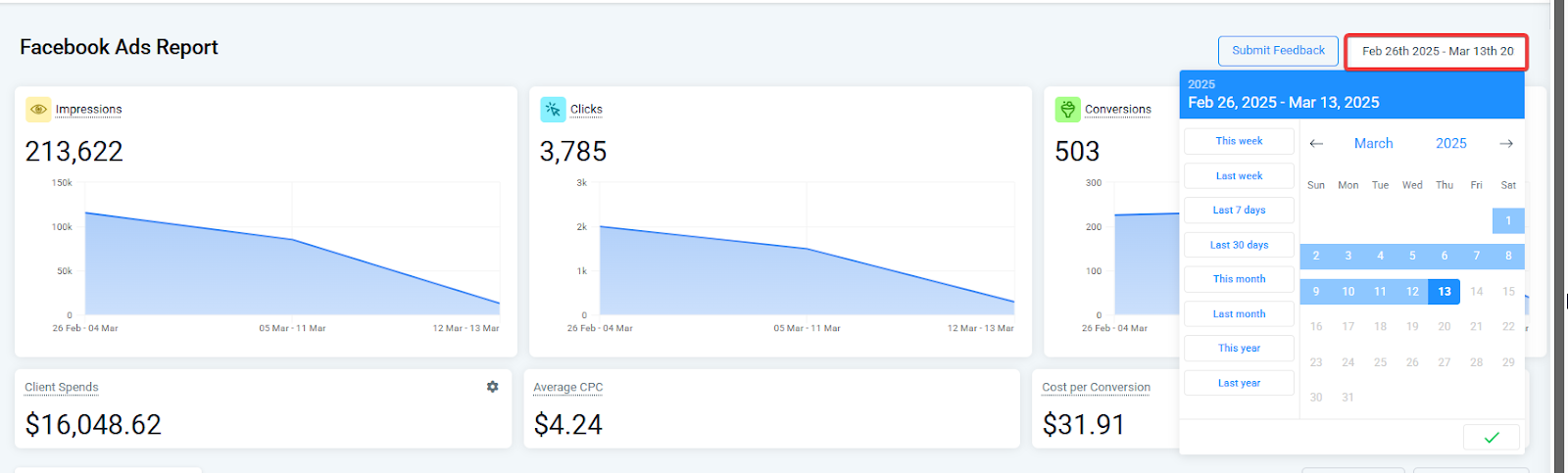Pick March 14 in calendar
This screenshot has width=1568, height=473.
[x=1477, y=292]
